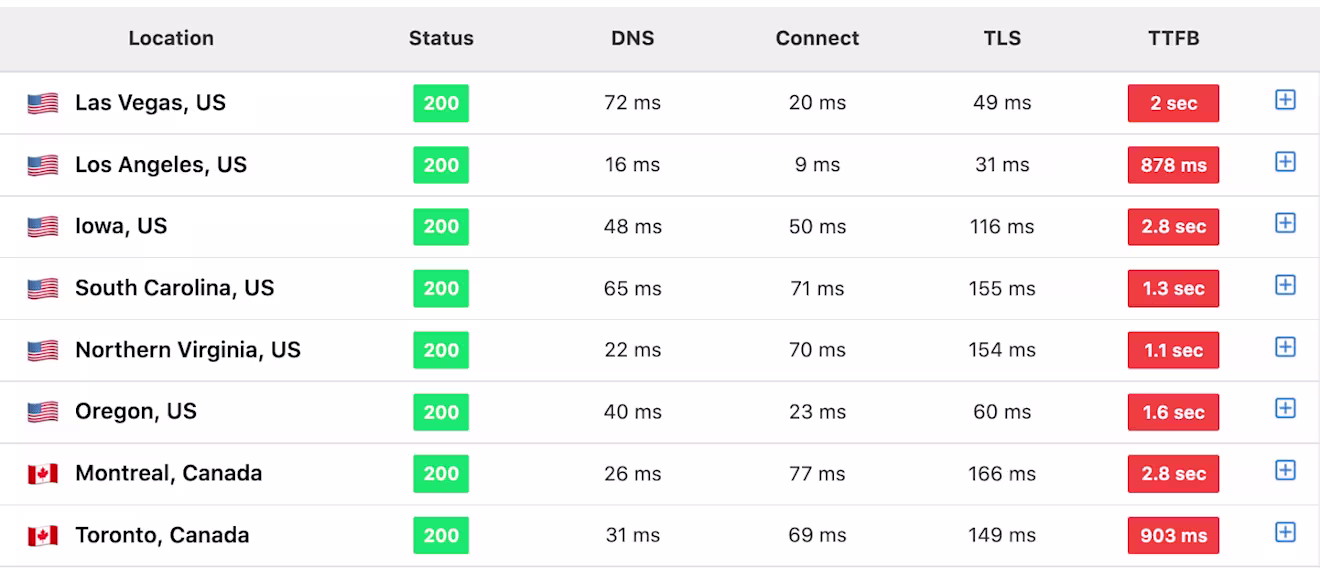Screen dimensions: 1320x568
Task: Click the 116 ms TLS value
Action: (x=1002, y=227)
